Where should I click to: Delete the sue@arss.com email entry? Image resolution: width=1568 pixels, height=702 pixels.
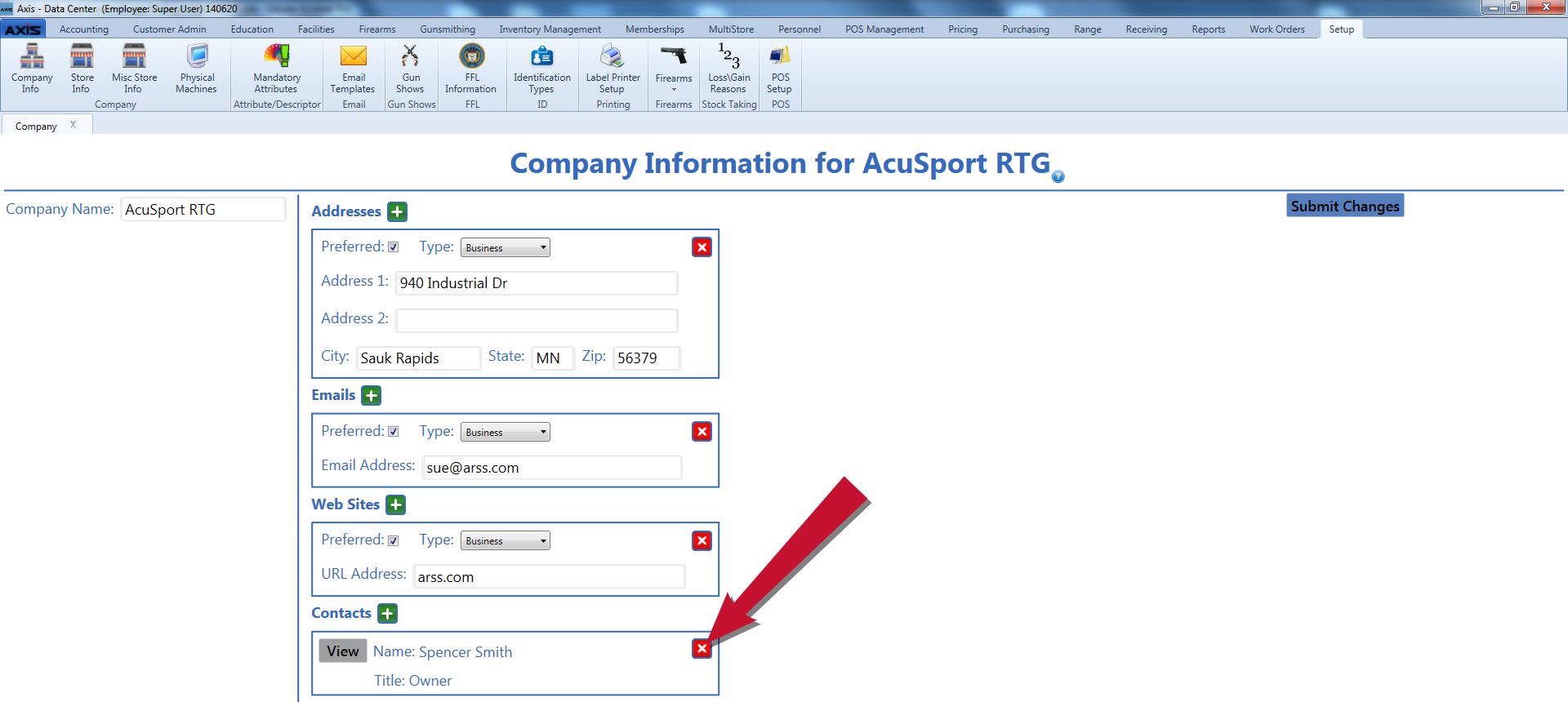[x=702, y=432]
